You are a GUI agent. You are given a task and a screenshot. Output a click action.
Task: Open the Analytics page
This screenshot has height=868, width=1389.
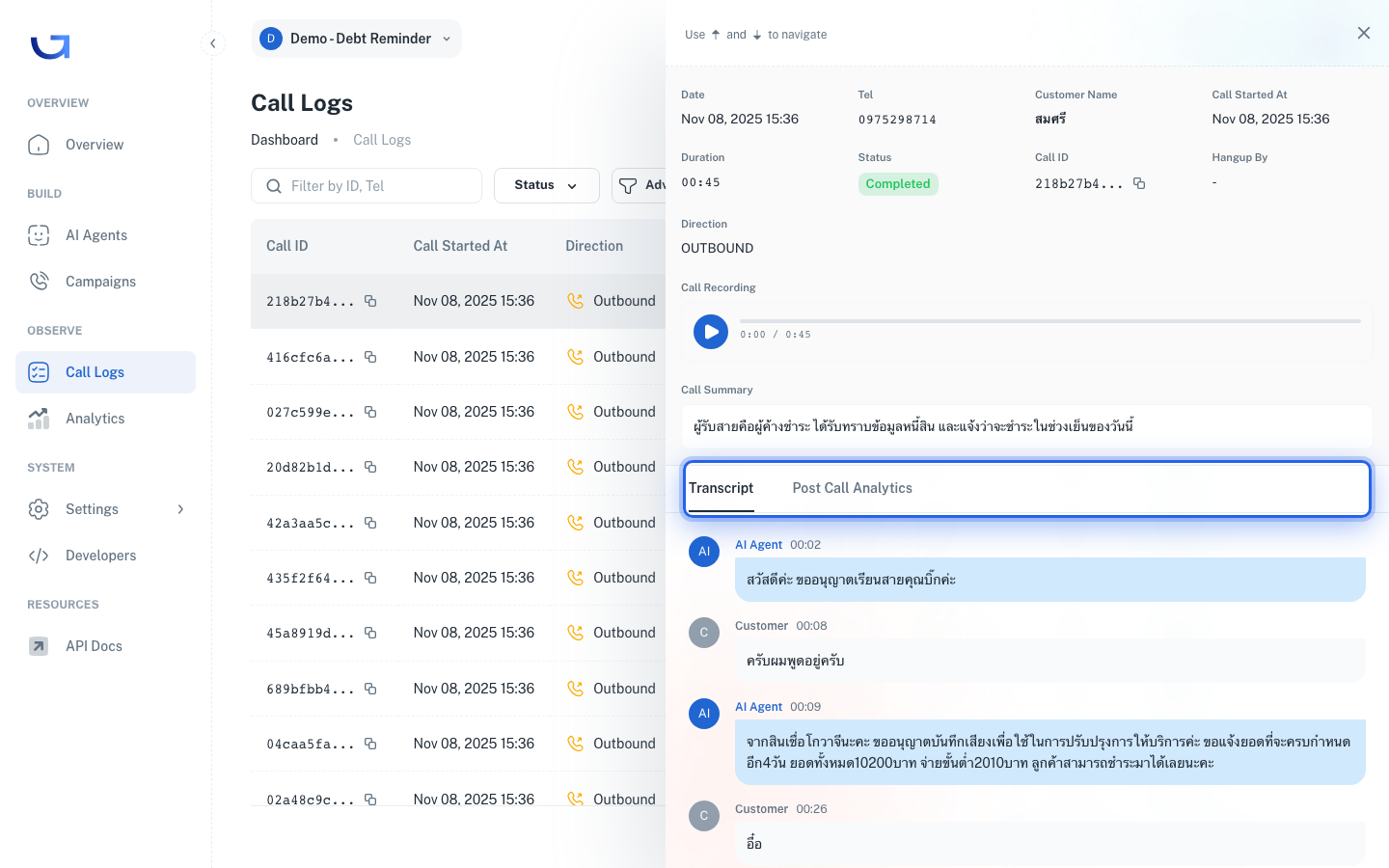pyautogui.click(x=105, y=419)
